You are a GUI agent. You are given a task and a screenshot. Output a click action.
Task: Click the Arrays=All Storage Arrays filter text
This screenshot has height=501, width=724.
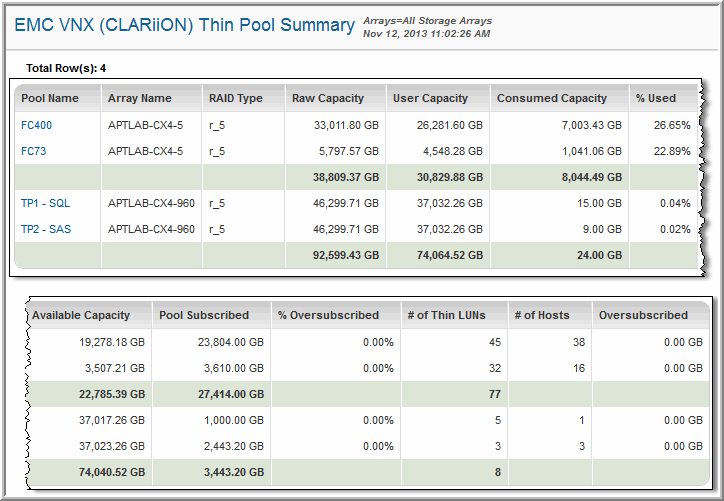click(x=427, y=20)
